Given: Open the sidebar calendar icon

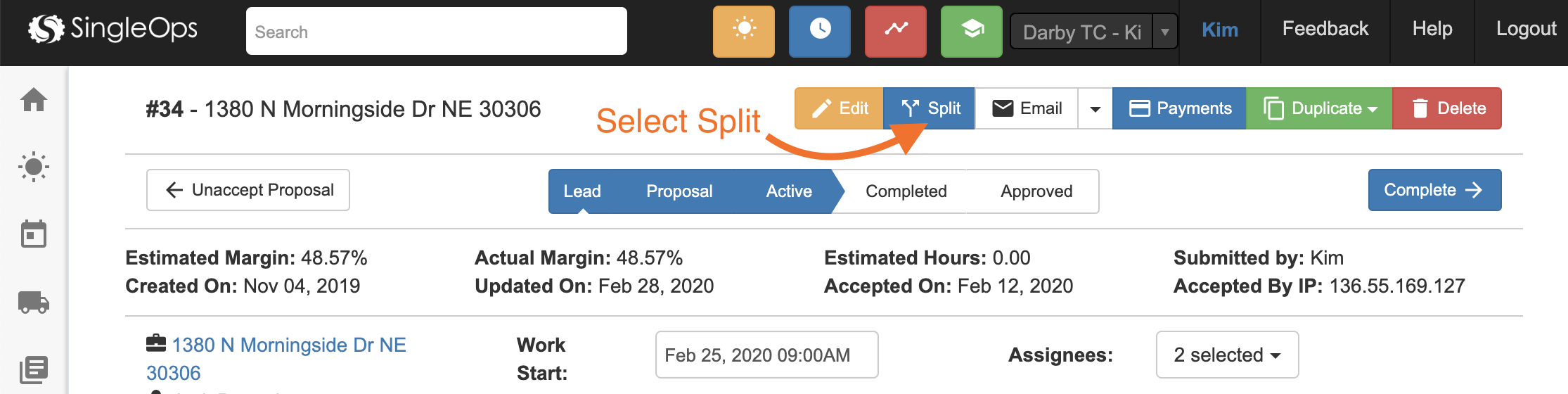Looking at the screenshot, I should (34, 234).
